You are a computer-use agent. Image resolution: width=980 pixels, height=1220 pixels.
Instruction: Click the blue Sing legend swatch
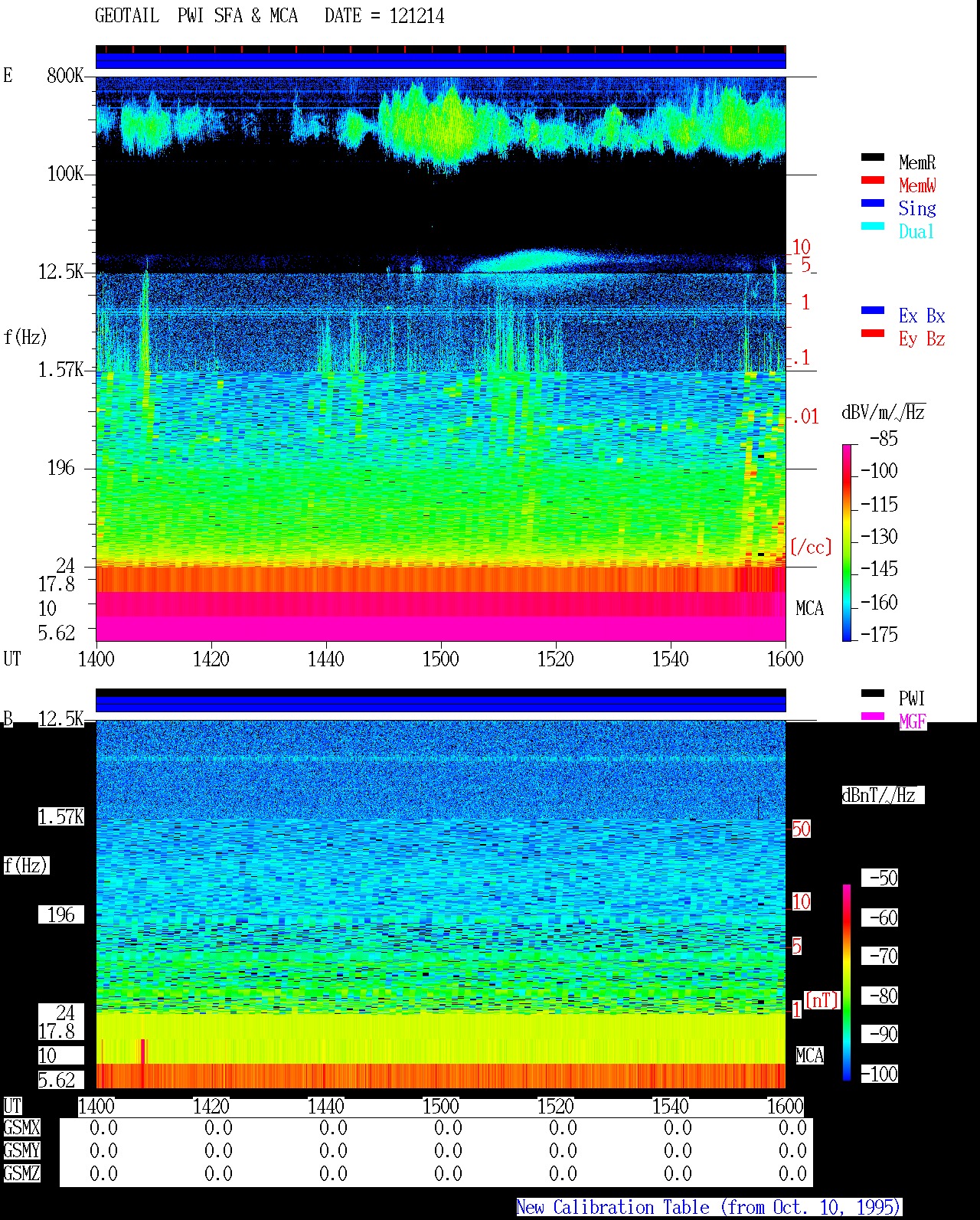(872, 203)
